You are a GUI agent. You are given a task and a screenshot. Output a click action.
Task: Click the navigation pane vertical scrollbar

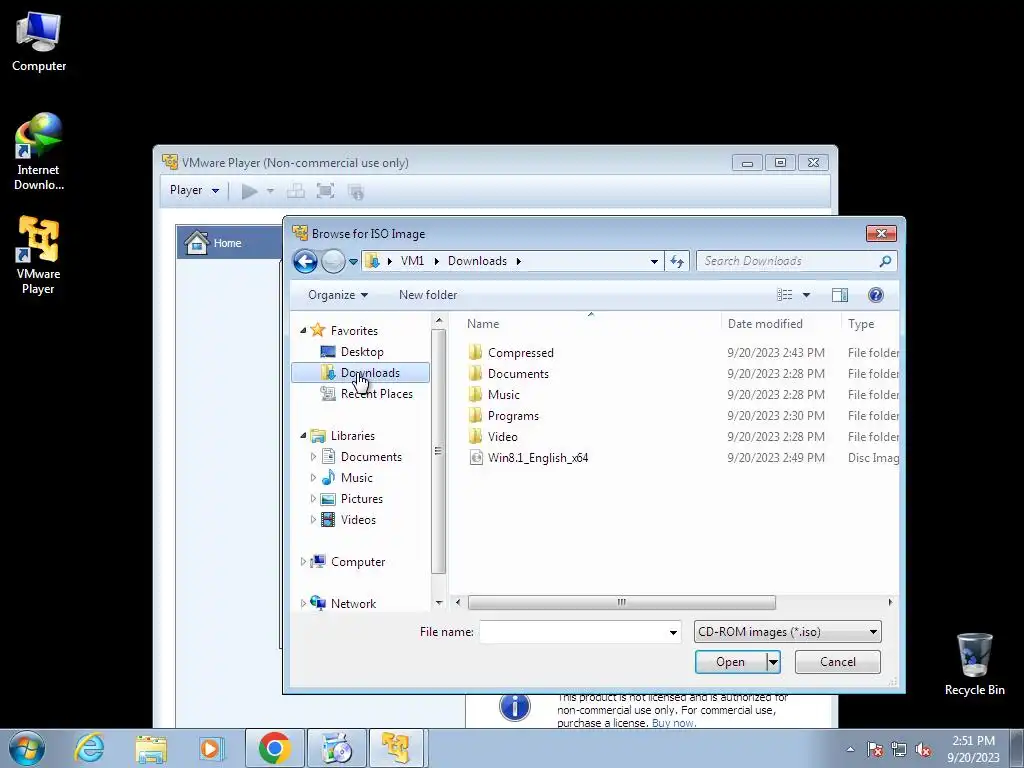438,451
